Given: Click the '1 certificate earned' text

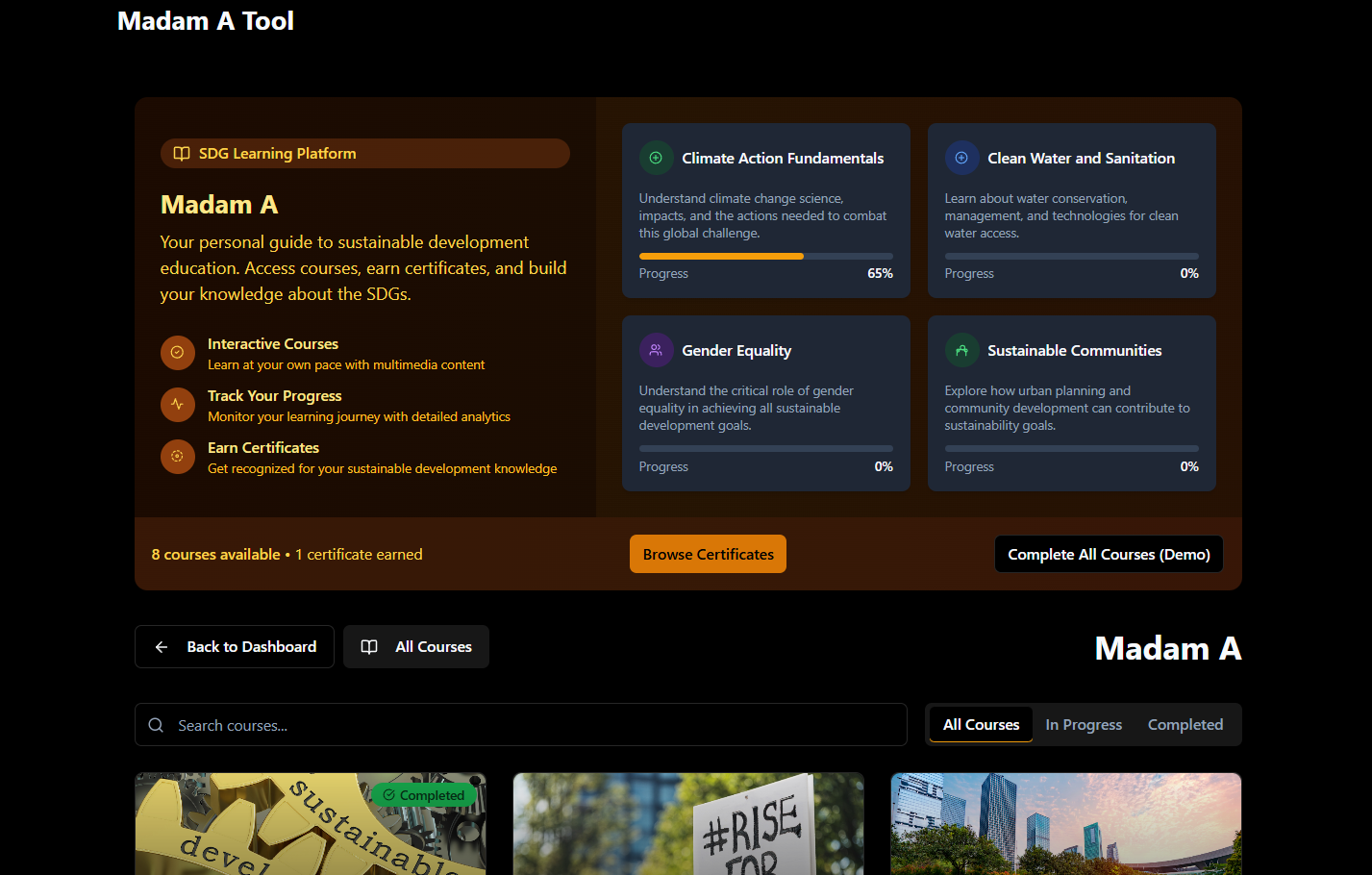Looking at the screenshot, I should coord(359,554).
